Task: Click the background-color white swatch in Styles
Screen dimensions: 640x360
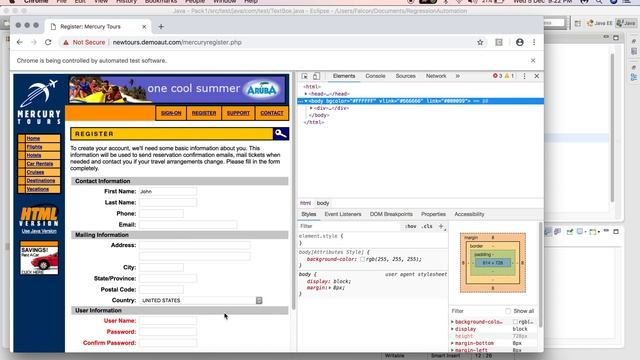Action: point(362,259)
